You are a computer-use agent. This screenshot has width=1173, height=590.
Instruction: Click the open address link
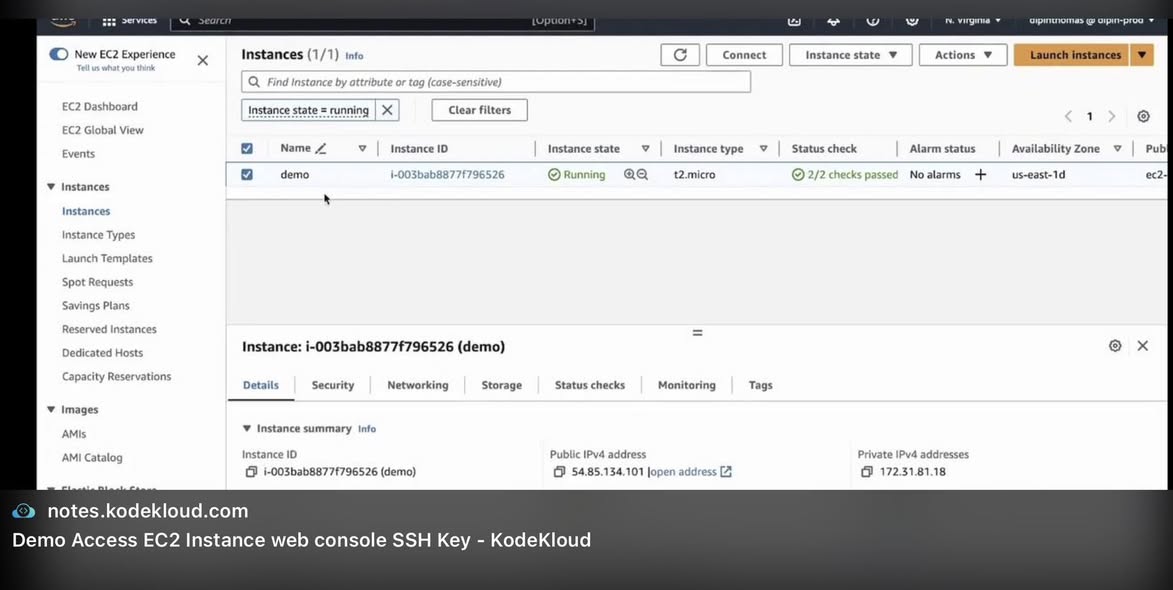[x=690, y=472]
